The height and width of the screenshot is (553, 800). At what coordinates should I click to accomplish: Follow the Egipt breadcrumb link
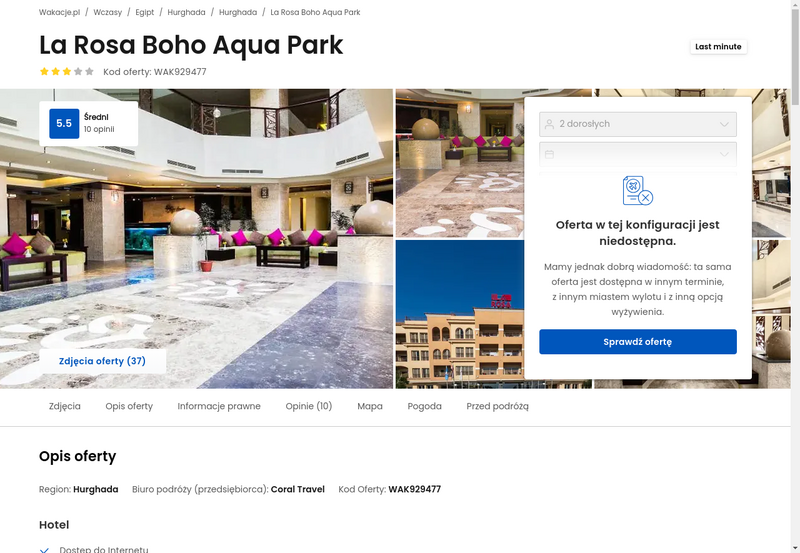point(144,12)
